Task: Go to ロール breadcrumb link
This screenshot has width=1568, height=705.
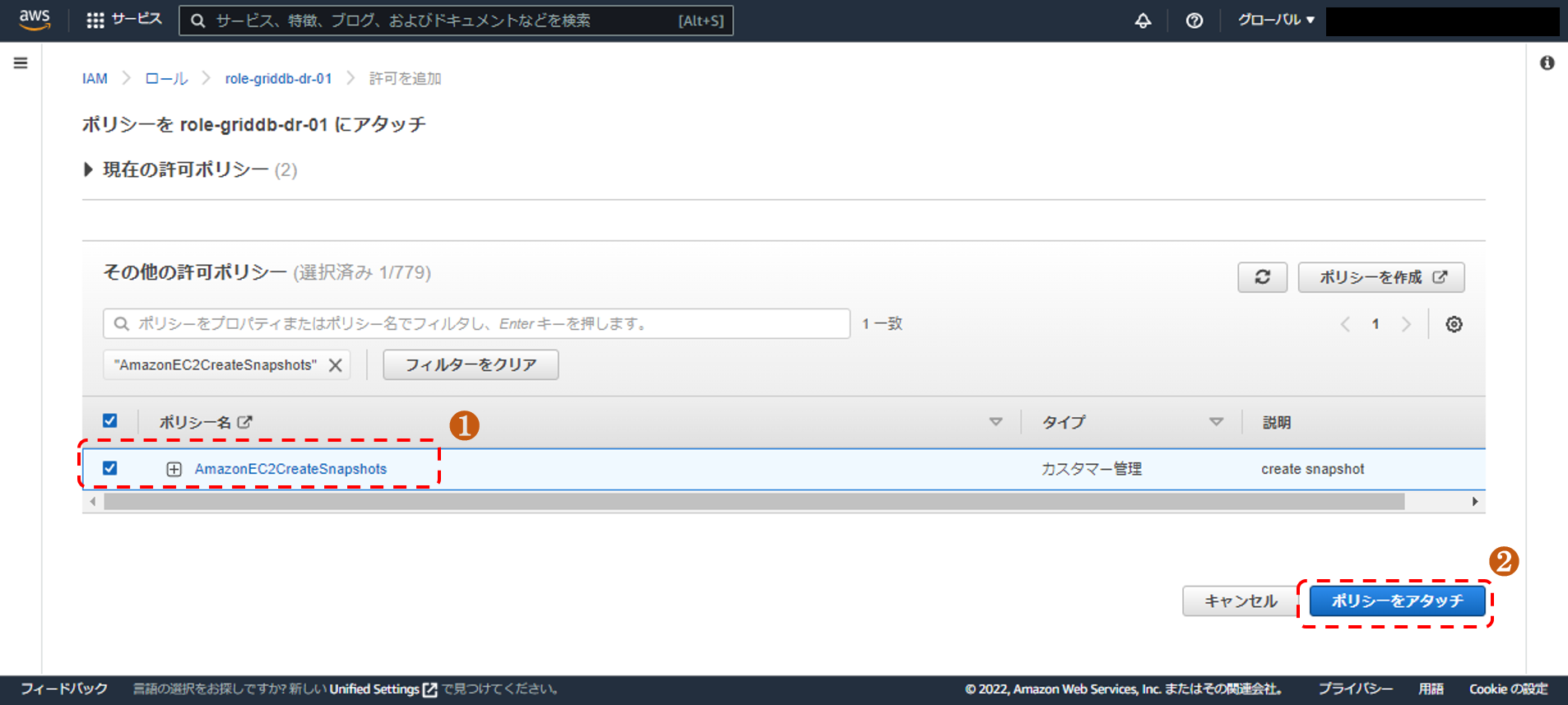Action: [166, 79]
